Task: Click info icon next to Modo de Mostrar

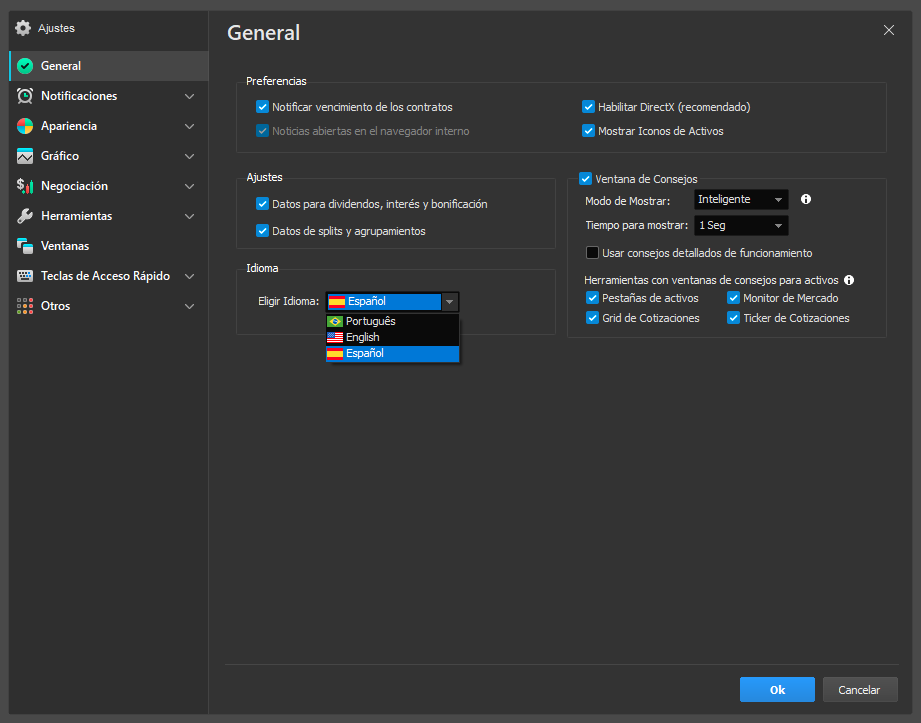Action: pos(806,199)
